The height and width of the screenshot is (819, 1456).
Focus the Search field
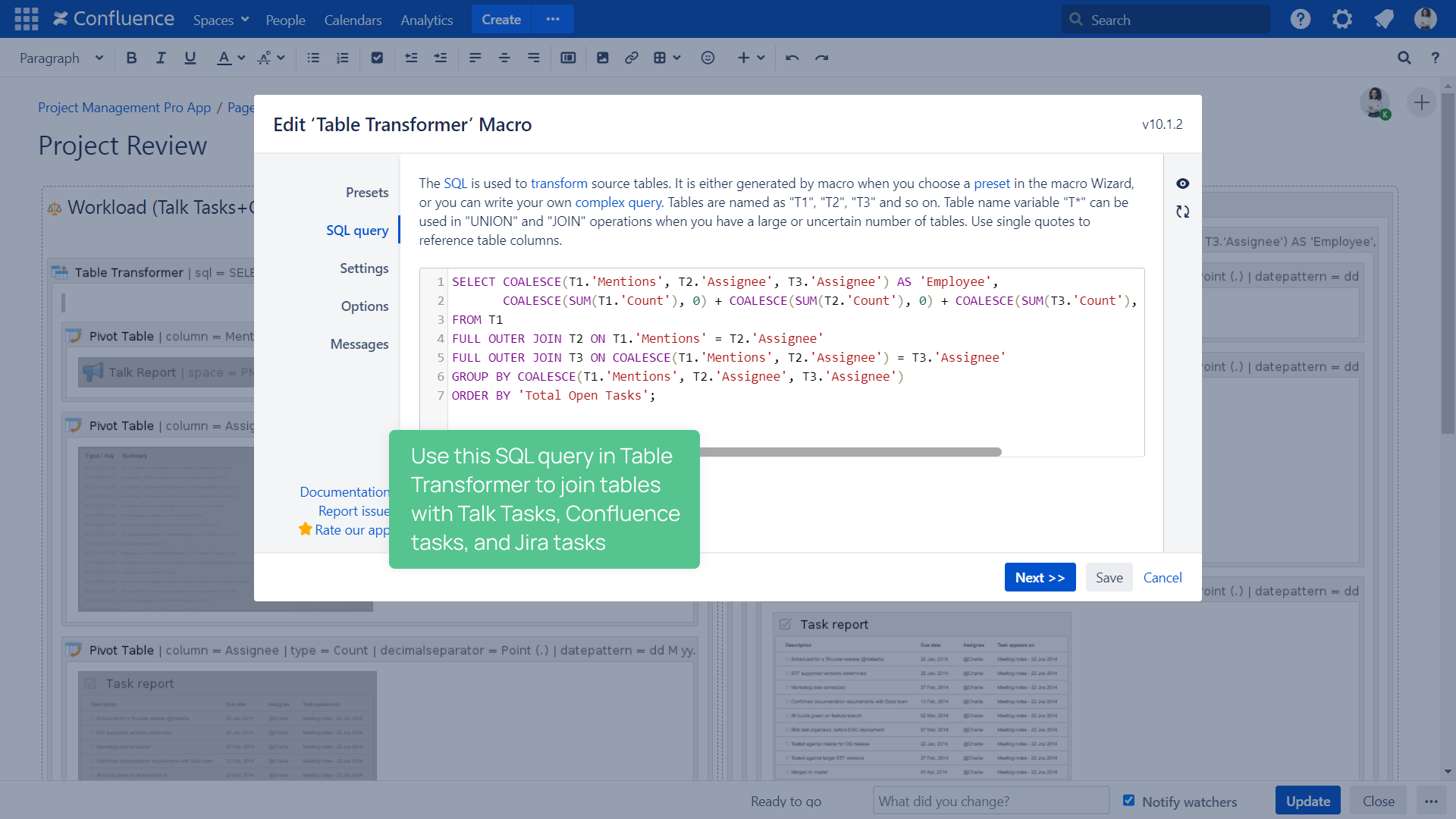[x=1166, y=20]
